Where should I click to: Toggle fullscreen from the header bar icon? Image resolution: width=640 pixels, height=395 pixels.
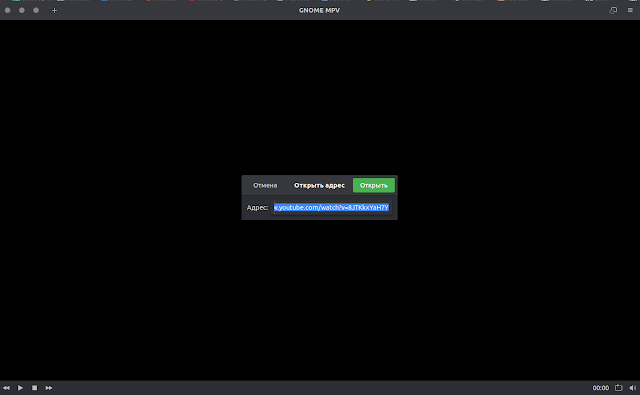(x=613, y=10)
